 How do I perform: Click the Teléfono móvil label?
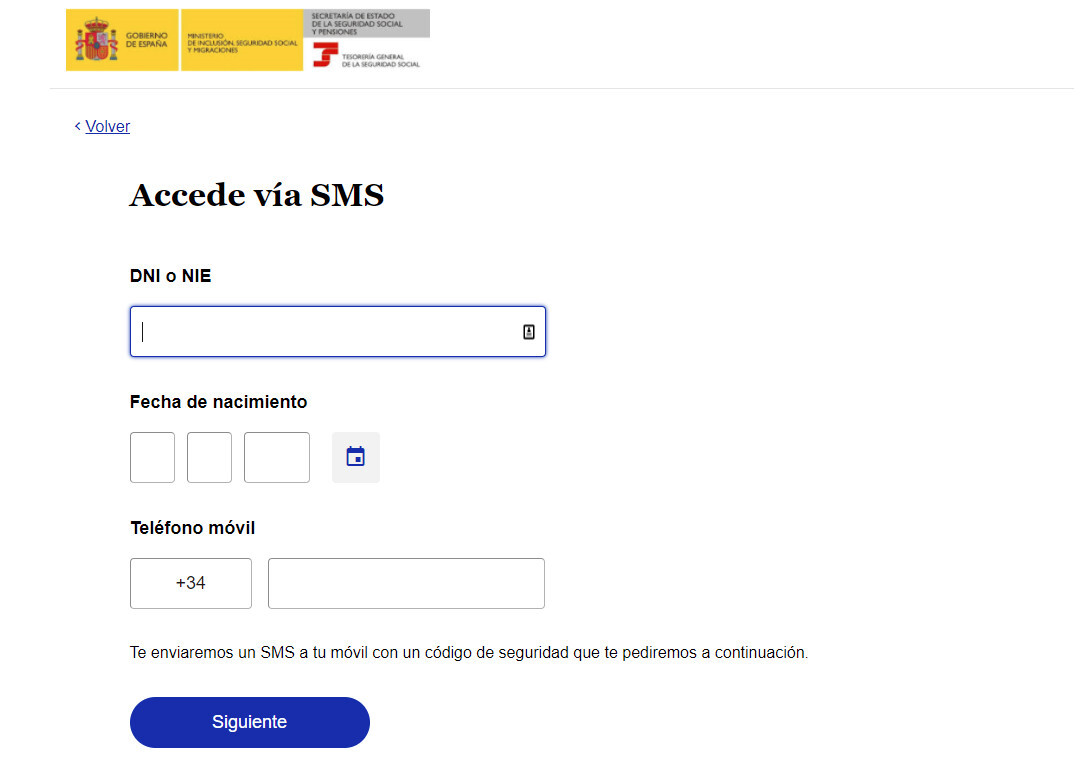[x=193, y=527]
